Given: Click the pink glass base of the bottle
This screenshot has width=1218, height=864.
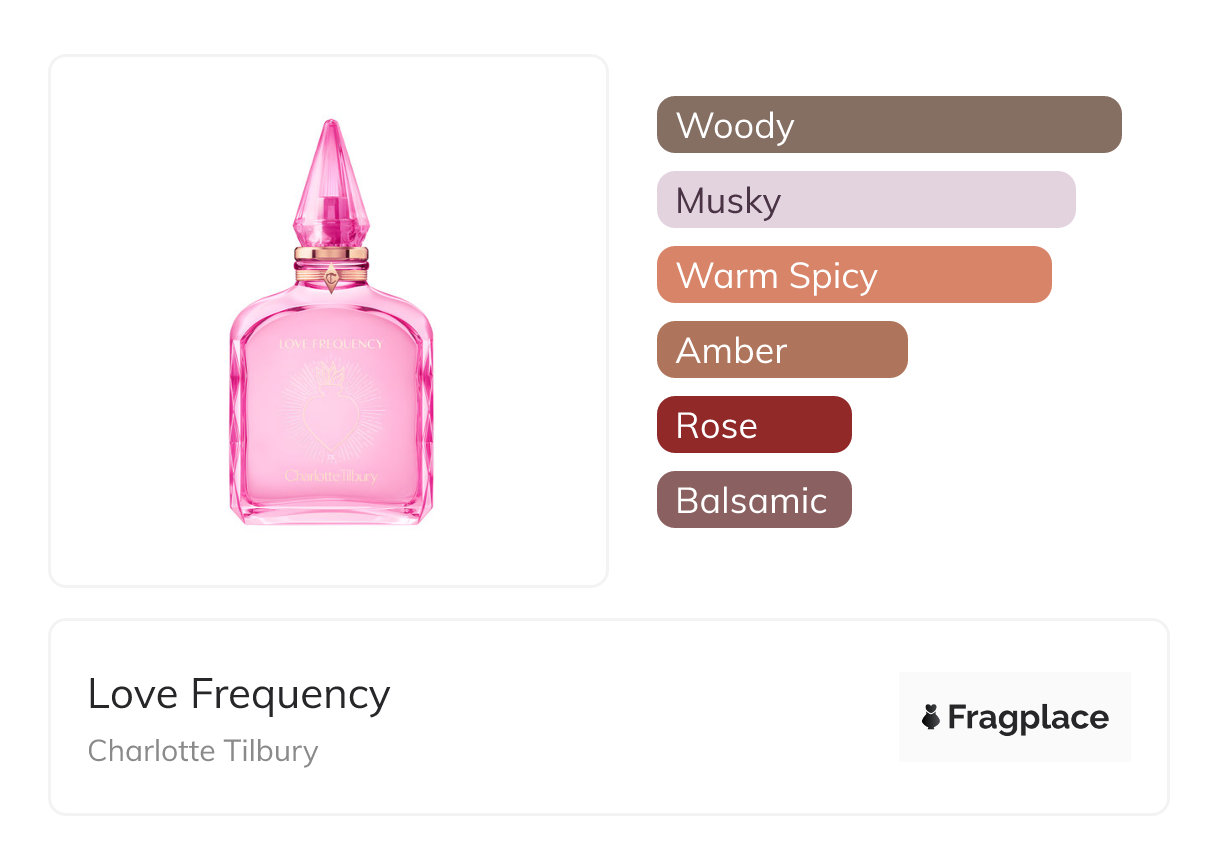Looking at the screenshot, I should (x=331, y=510).
